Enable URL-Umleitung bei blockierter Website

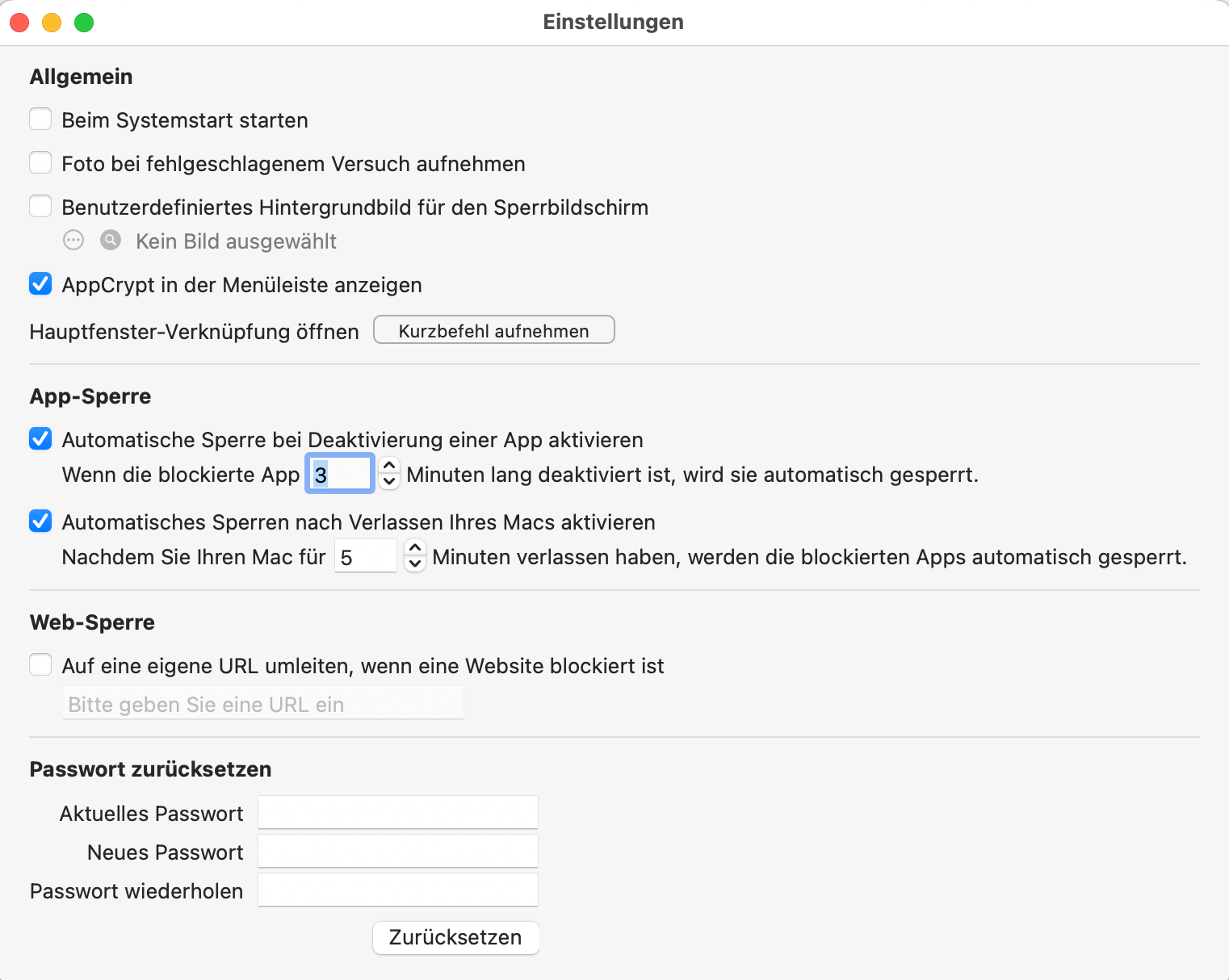(40, 664)
